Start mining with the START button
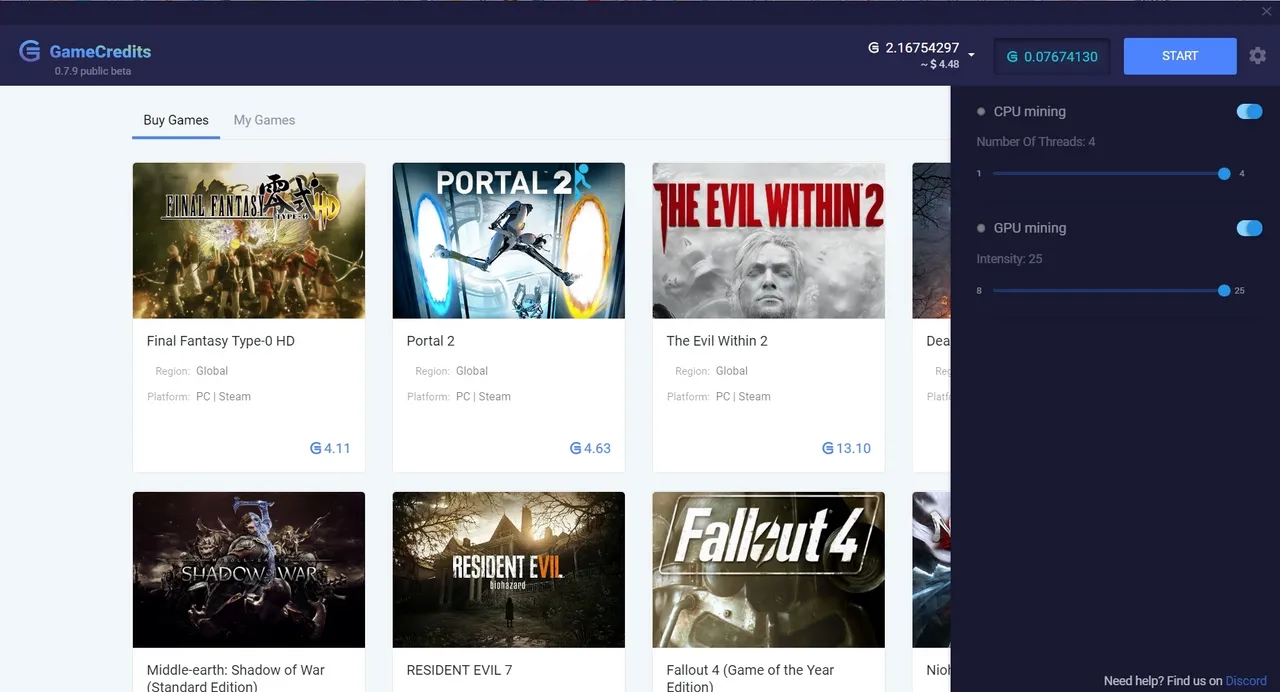The width and height of the screenshot is (1280, 692). coord(1180,56)
